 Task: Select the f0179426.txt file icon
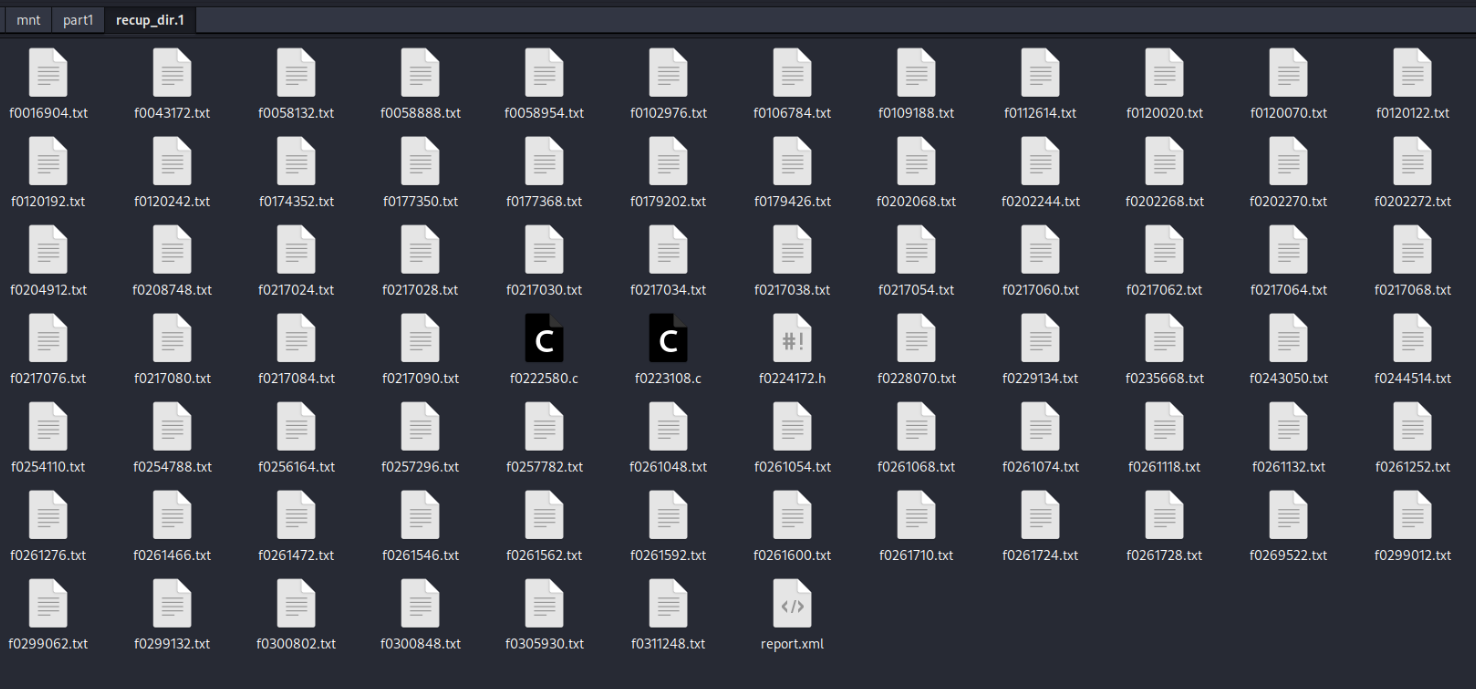coord(792,162)
